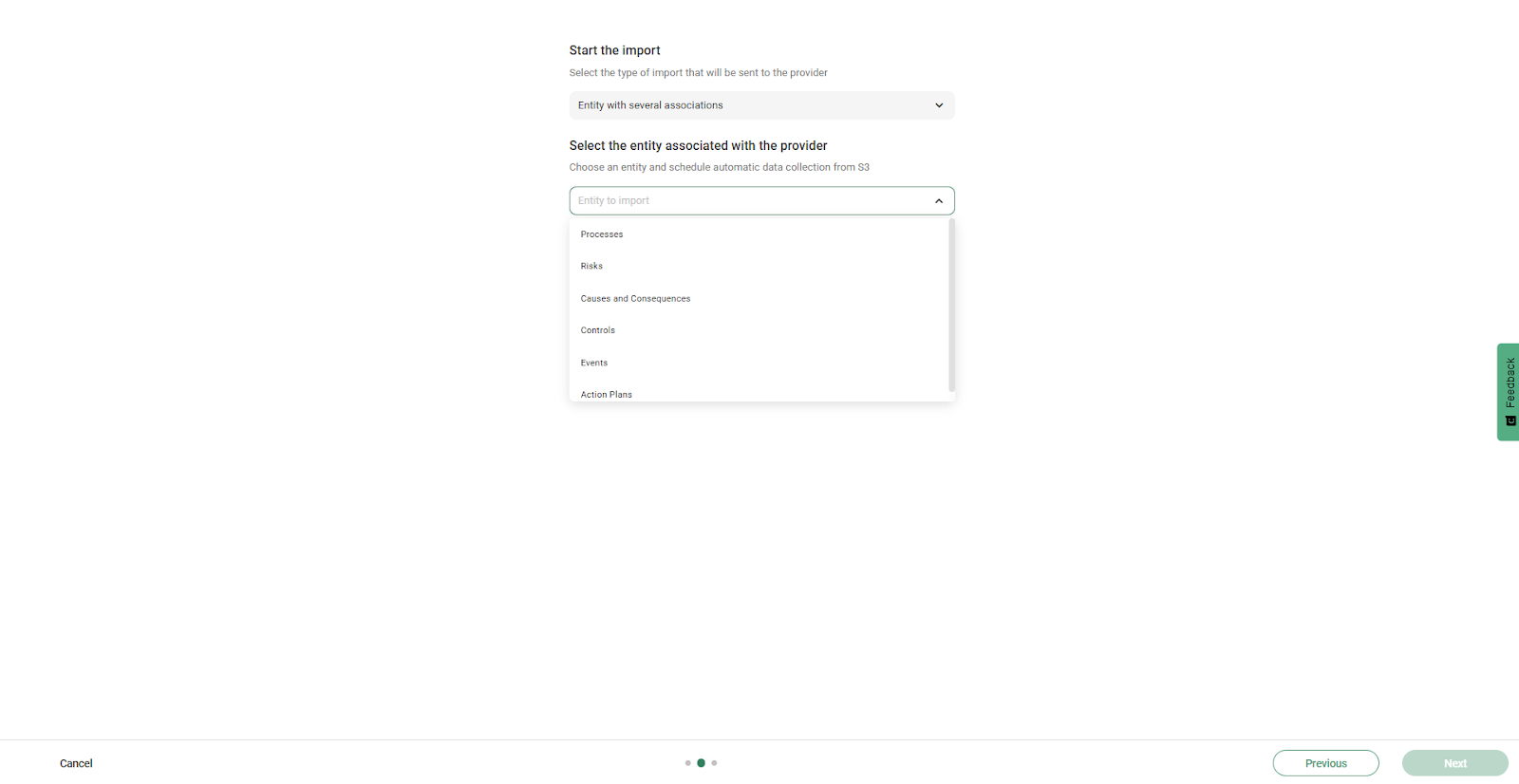Viewport: 1519px width, 784px height.
Task: Click the 'Entity to import' field
Action: click(750, 201)
